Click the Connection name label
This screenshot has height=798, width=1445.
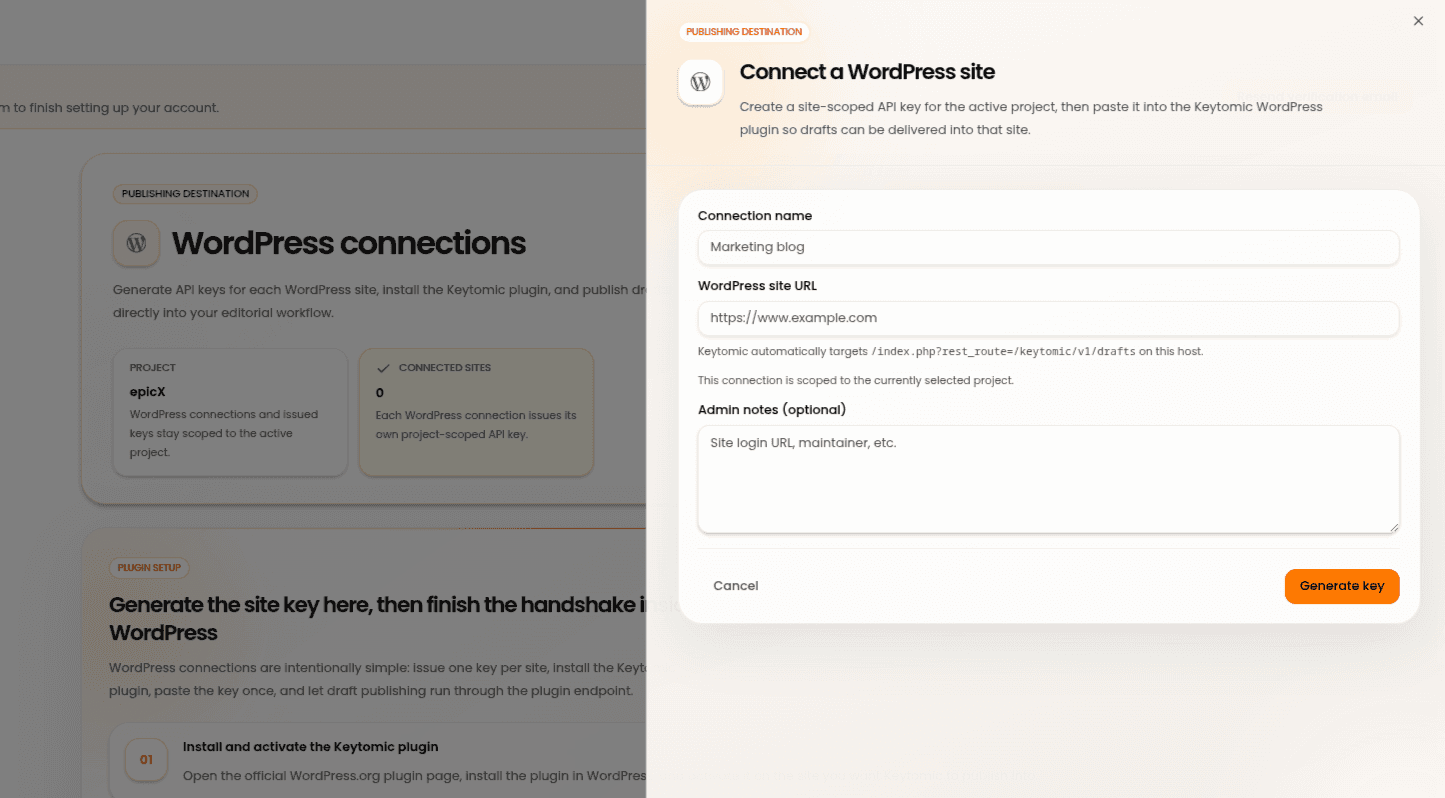pyautogui.click(x=755, y=216)
